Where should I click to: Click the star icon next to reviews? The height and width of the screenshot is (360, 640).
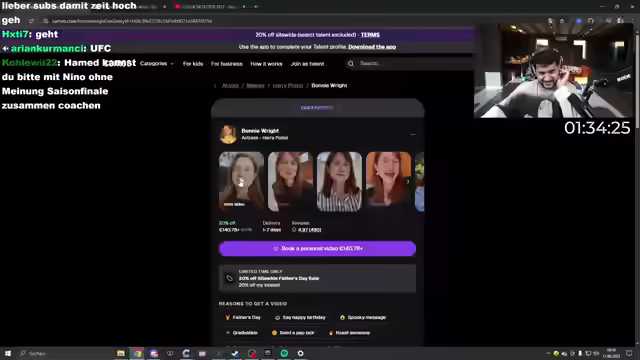294,230
